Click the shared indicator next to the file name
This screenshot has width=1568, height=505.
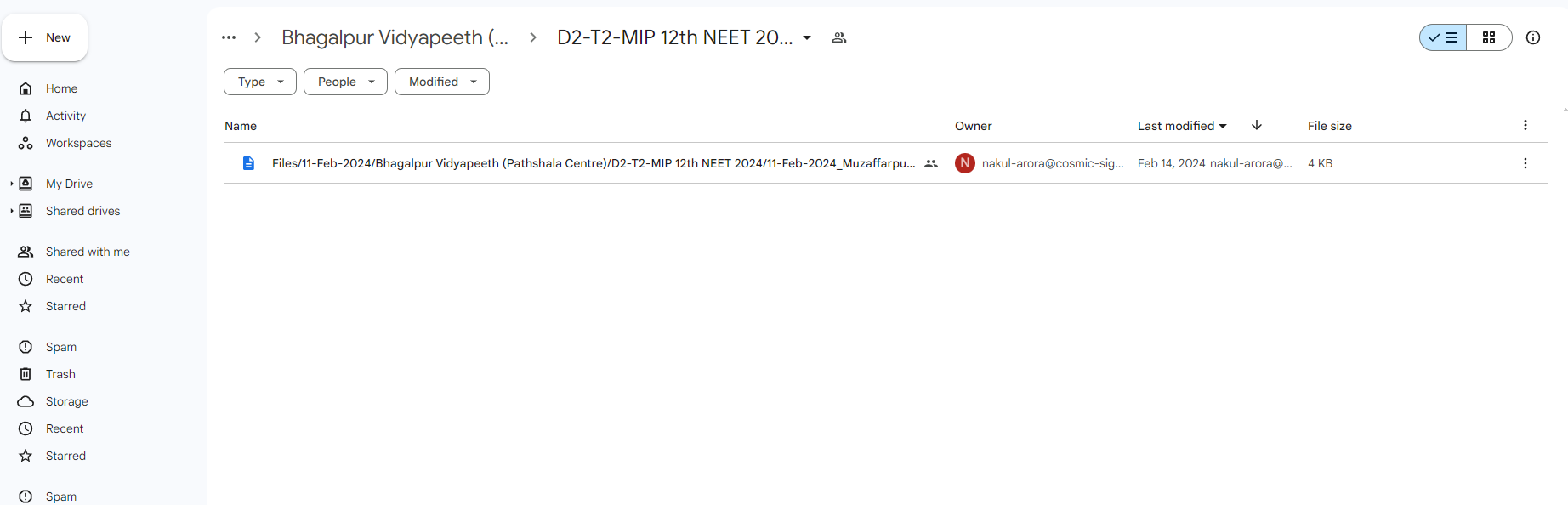[x=931, y=163]
